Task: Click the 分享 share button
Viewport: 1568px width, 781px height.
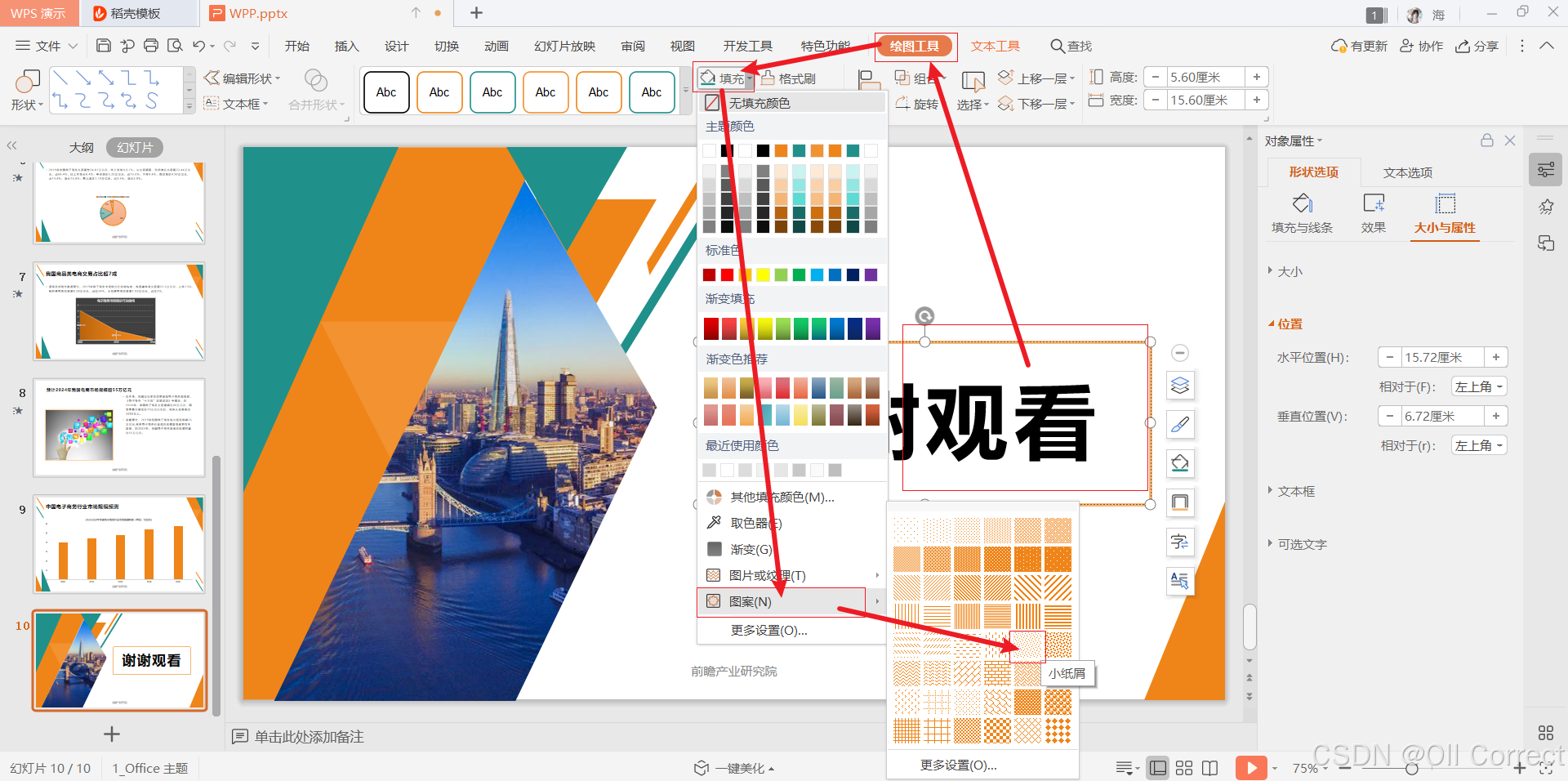Action: coord(1477,46)
